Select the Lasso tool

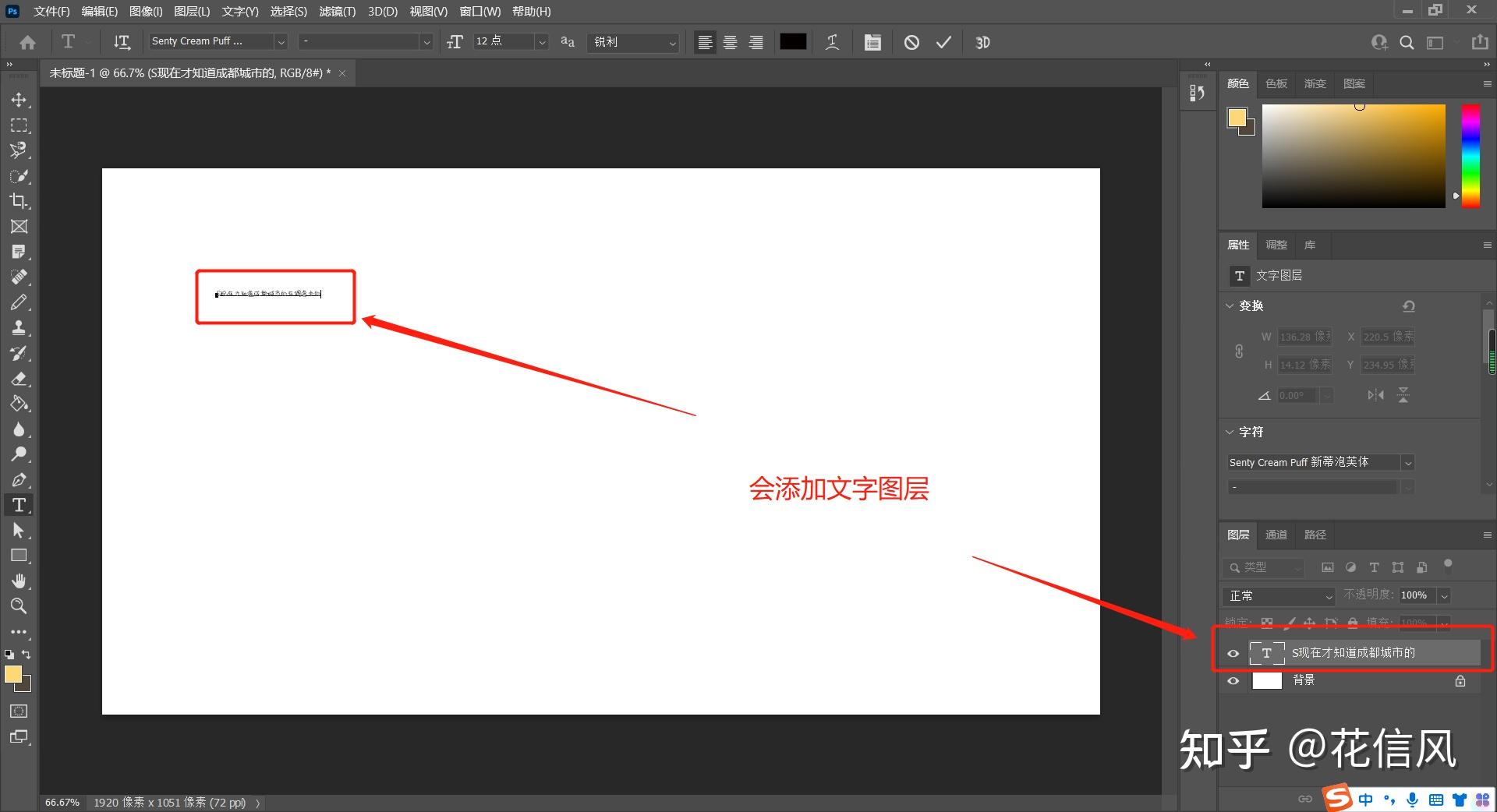pyautogui.click(x=19, y=150)
